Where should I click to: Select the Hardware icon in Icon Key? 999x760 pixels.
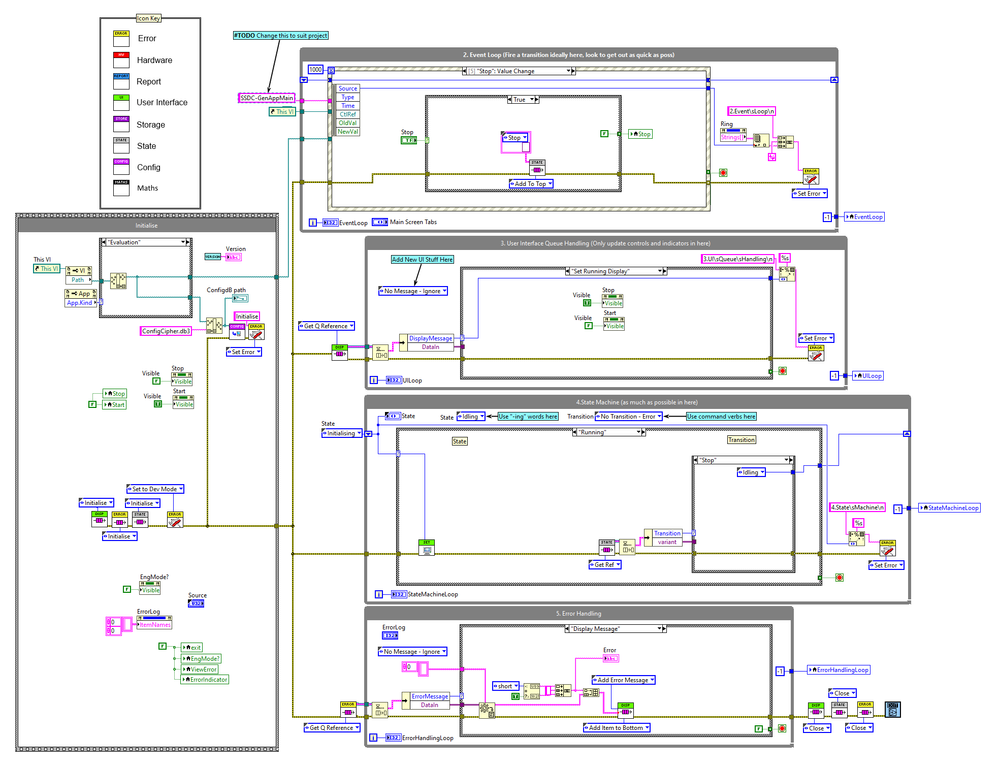[x=121, y=60]
